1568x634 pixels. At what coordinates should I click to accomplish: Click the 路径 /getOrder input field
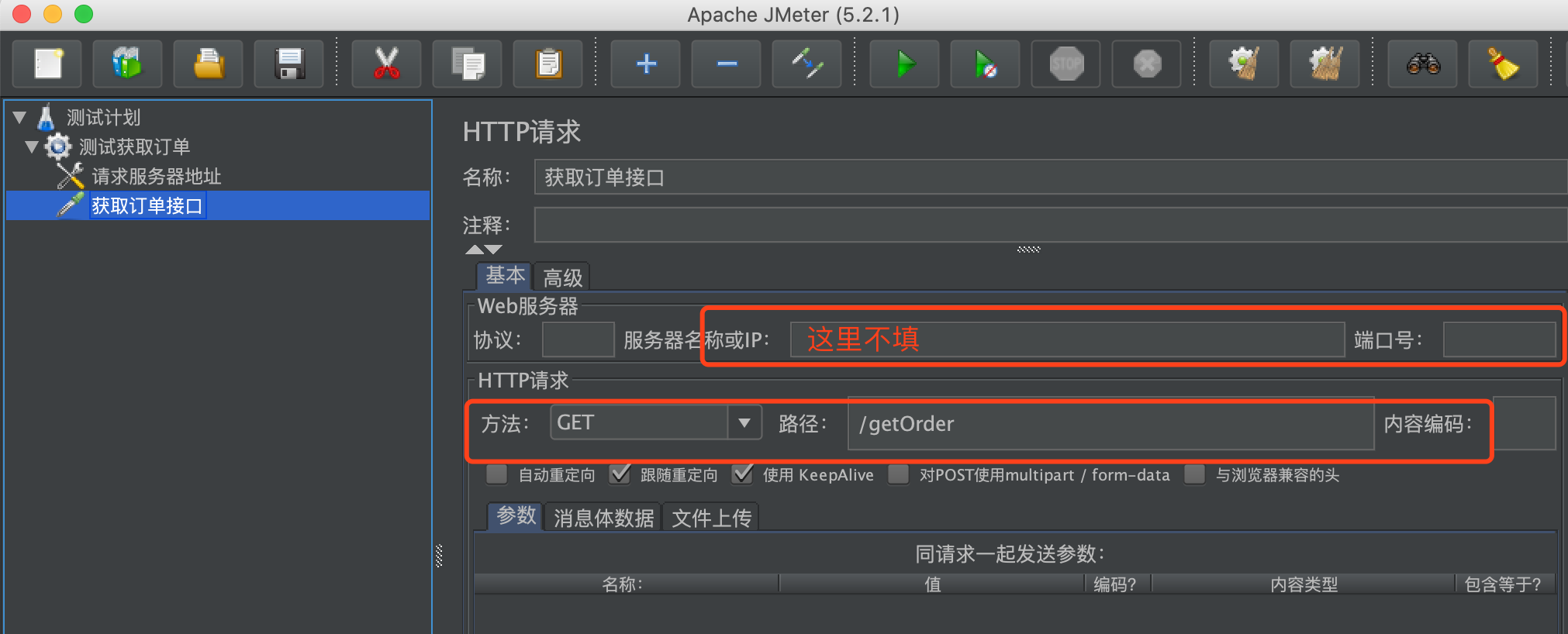coord(1111,423)
